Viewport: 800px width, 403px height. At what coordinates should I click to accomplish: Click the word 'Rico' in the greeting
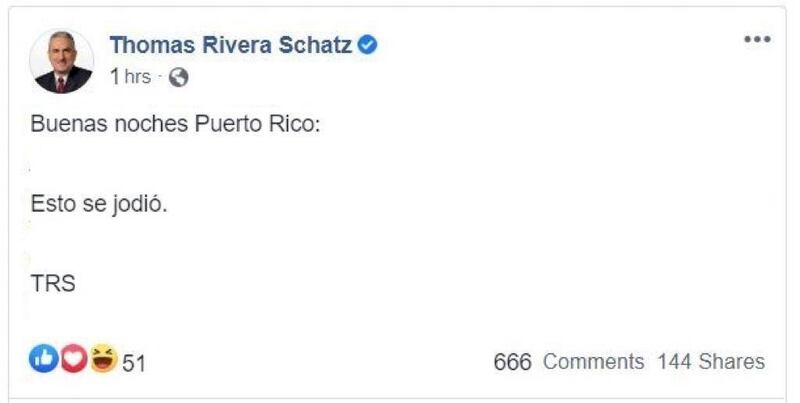289,131
